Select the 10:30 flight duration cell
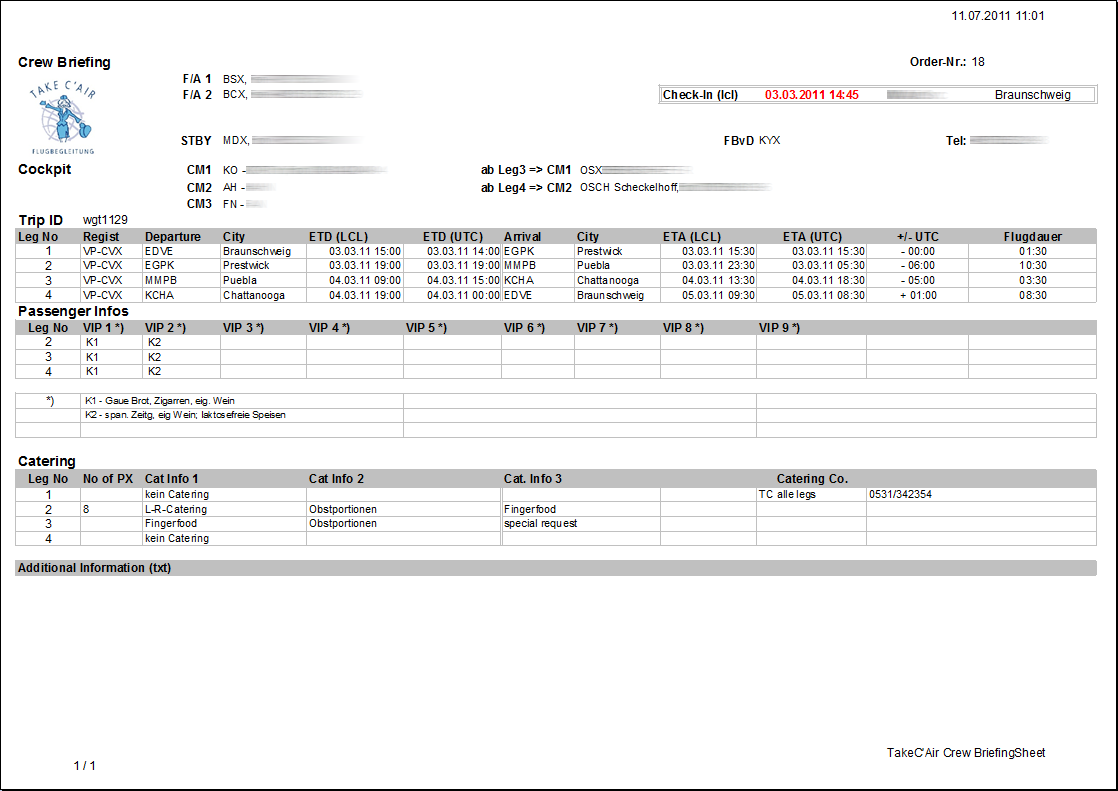This screenshot has width=1118, height=791. click(x=1033, y=266)
